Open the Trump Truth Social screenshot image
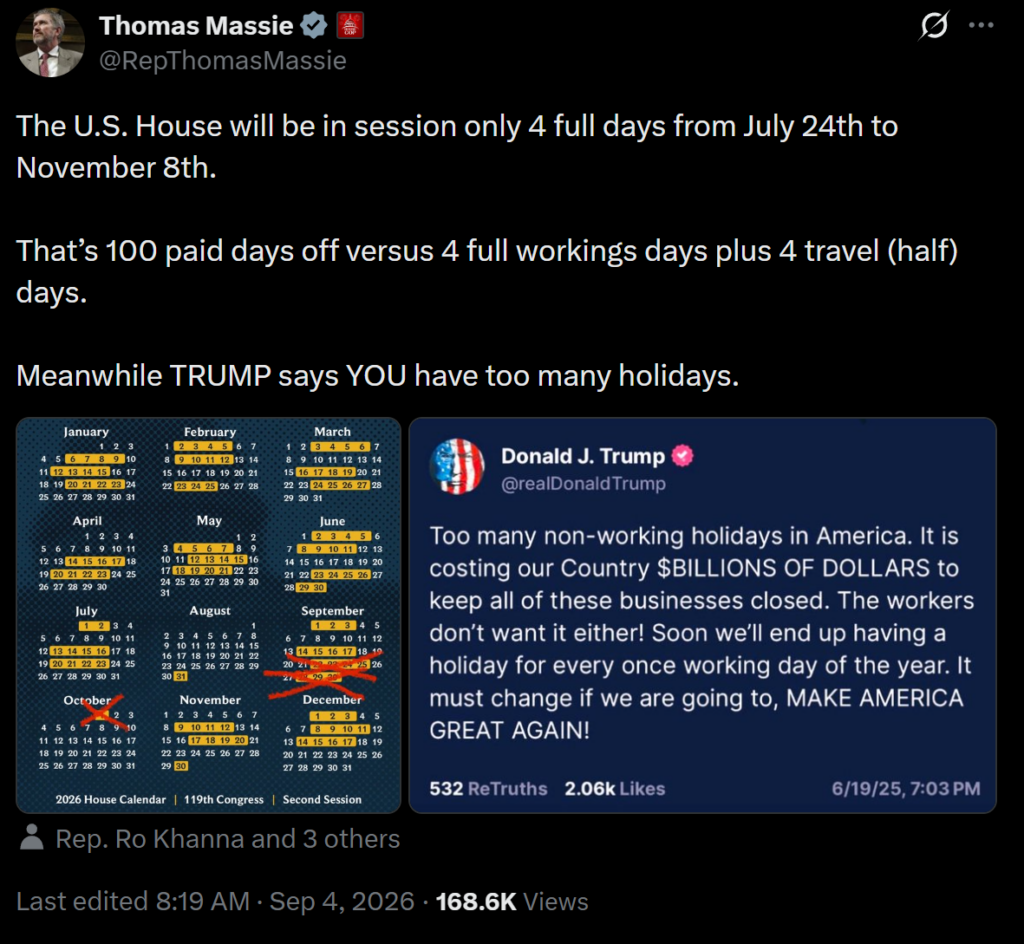Viewport: 1024px width, 944px height. (x=703, y=615)
